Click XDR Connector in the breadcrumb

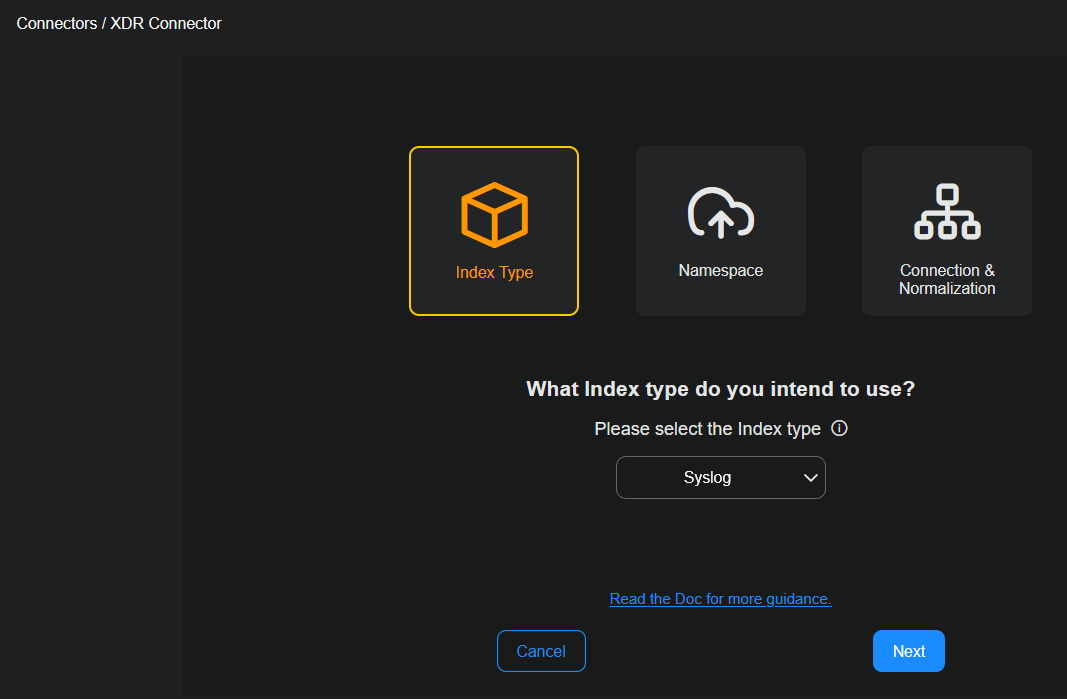(166, 23)
